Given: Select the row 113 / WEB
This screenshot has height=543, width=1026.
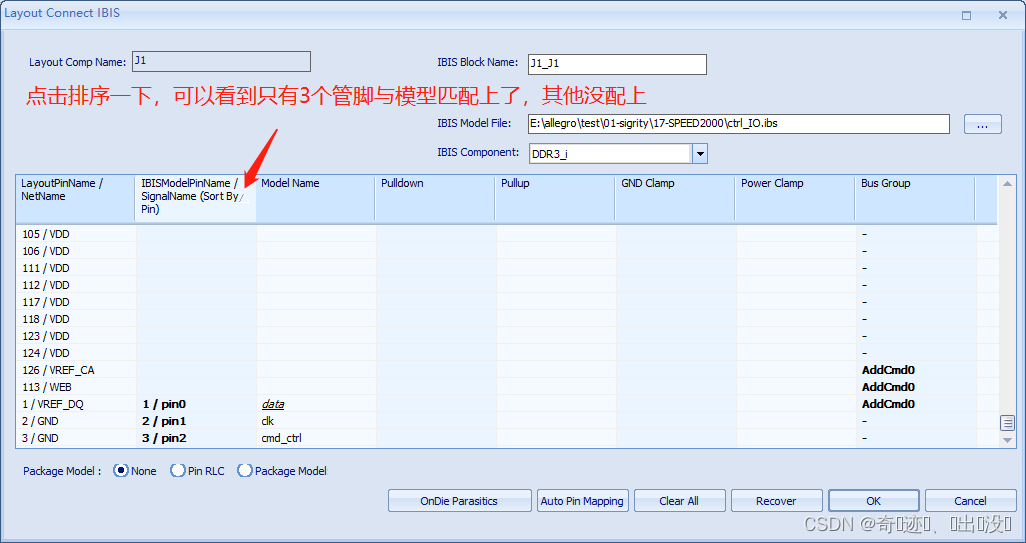Looking at the screenshot, I should point(506,387).
